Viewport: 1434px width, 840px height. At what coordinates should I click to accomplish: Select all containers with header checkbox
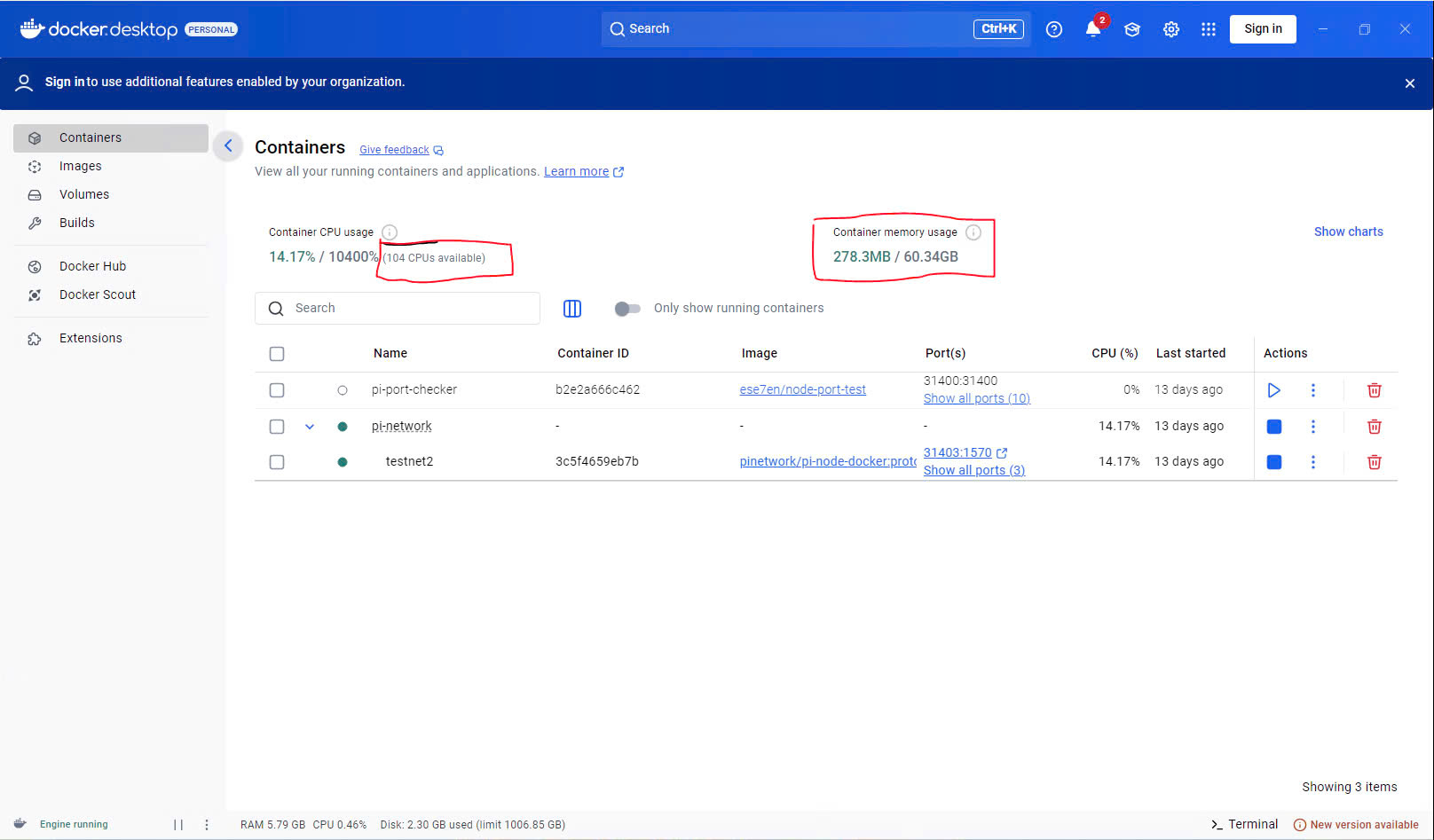click(x=277, y=354)
